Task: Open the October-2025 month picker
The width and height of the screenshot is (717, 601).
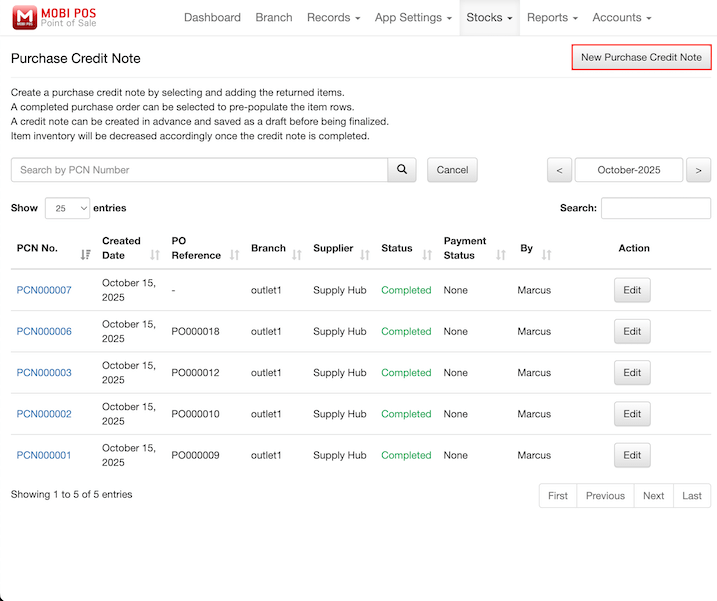Action: click(x=629, y=170)
